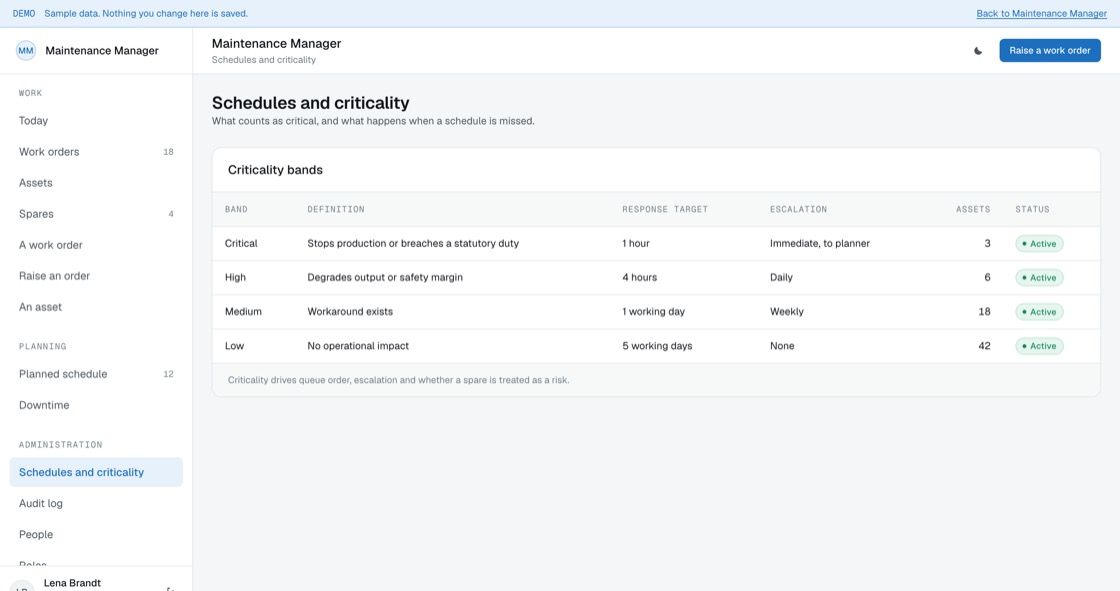Click the Work orders count badge 18
1120x591 pixels.
click(x=169, y=152)
